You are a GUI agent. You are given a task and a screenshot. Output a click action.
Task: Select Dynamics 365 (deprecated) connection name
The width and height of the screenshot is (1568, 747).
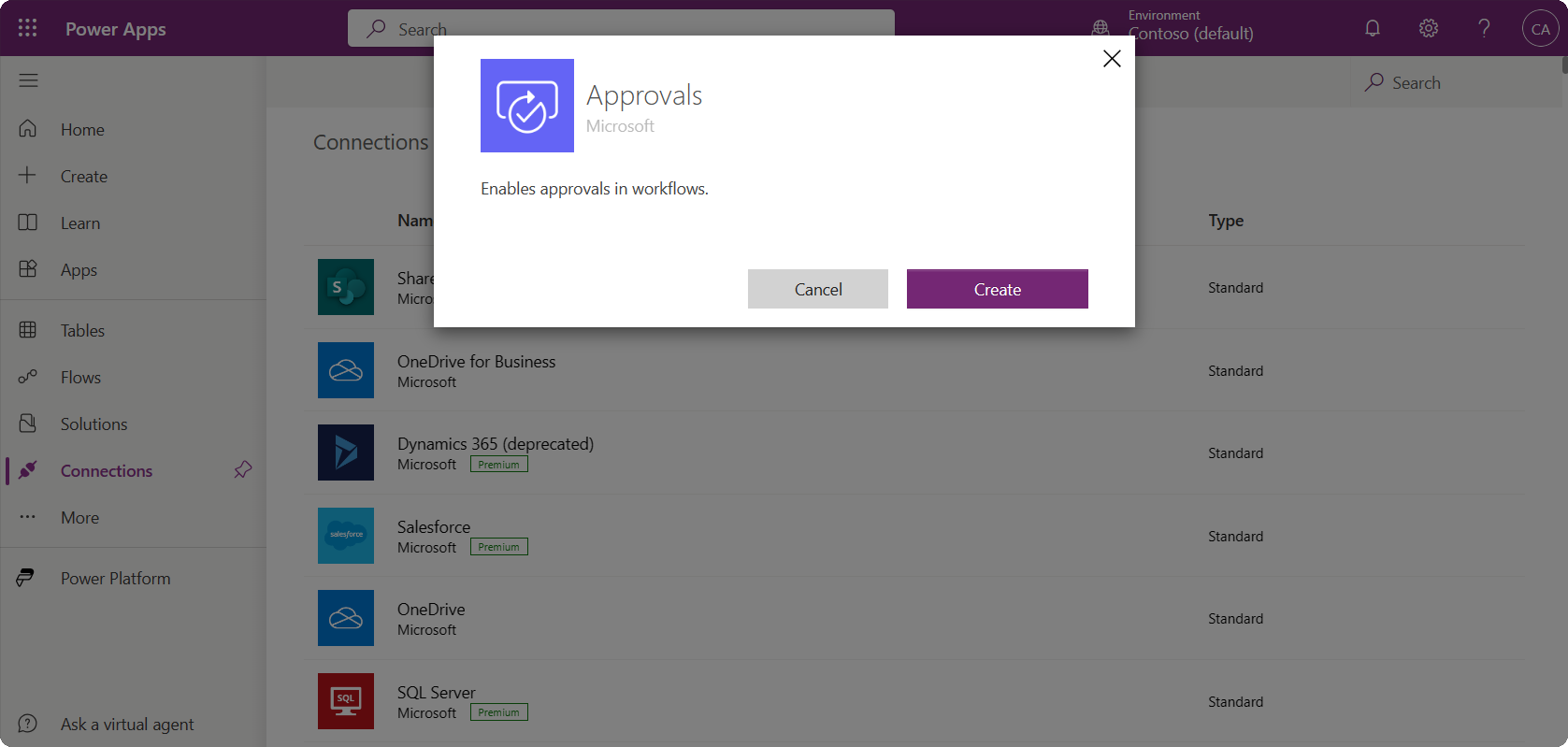496,443
